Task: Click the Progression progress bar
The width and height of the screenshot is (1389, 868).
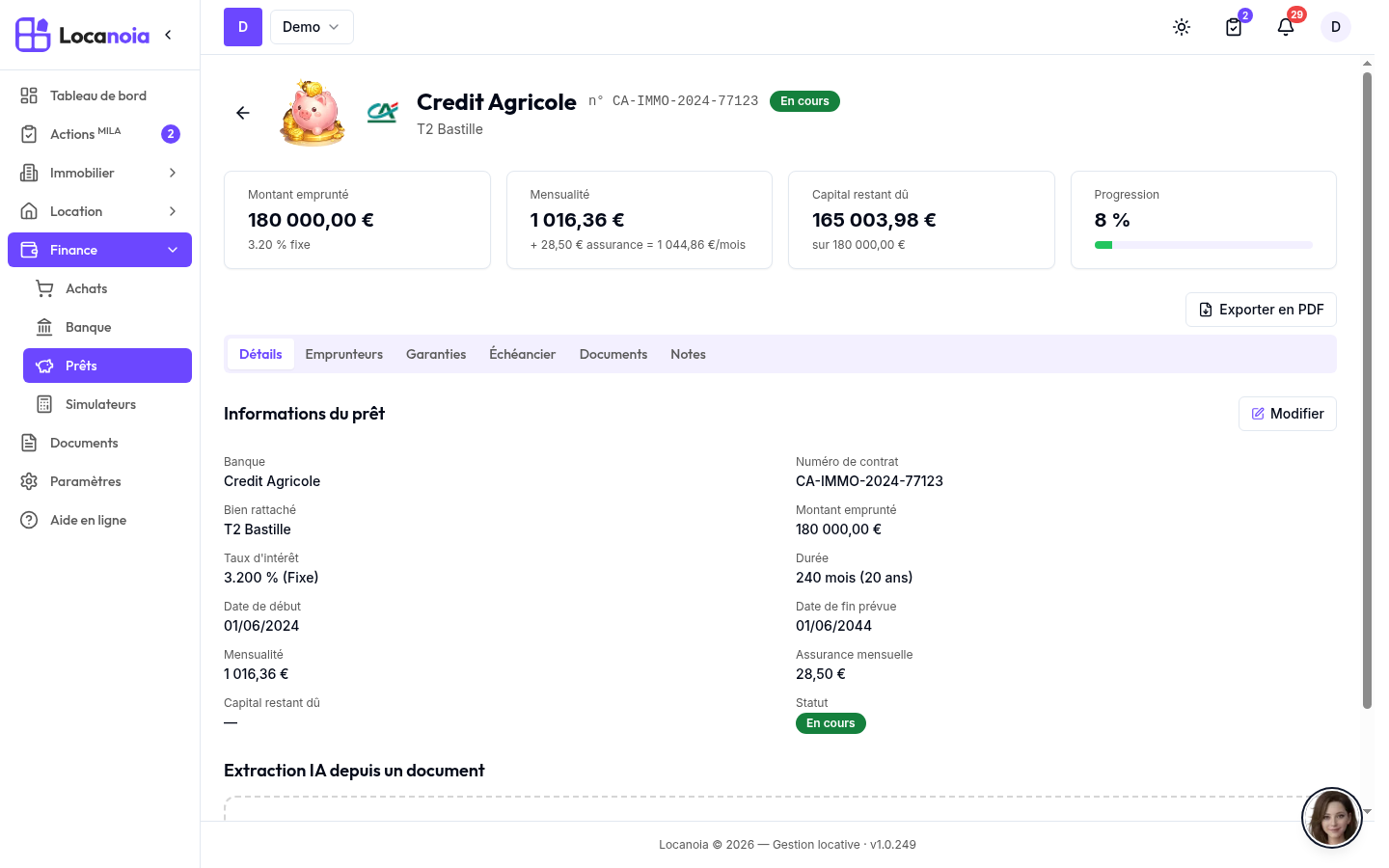Action: pos(1204,245)
